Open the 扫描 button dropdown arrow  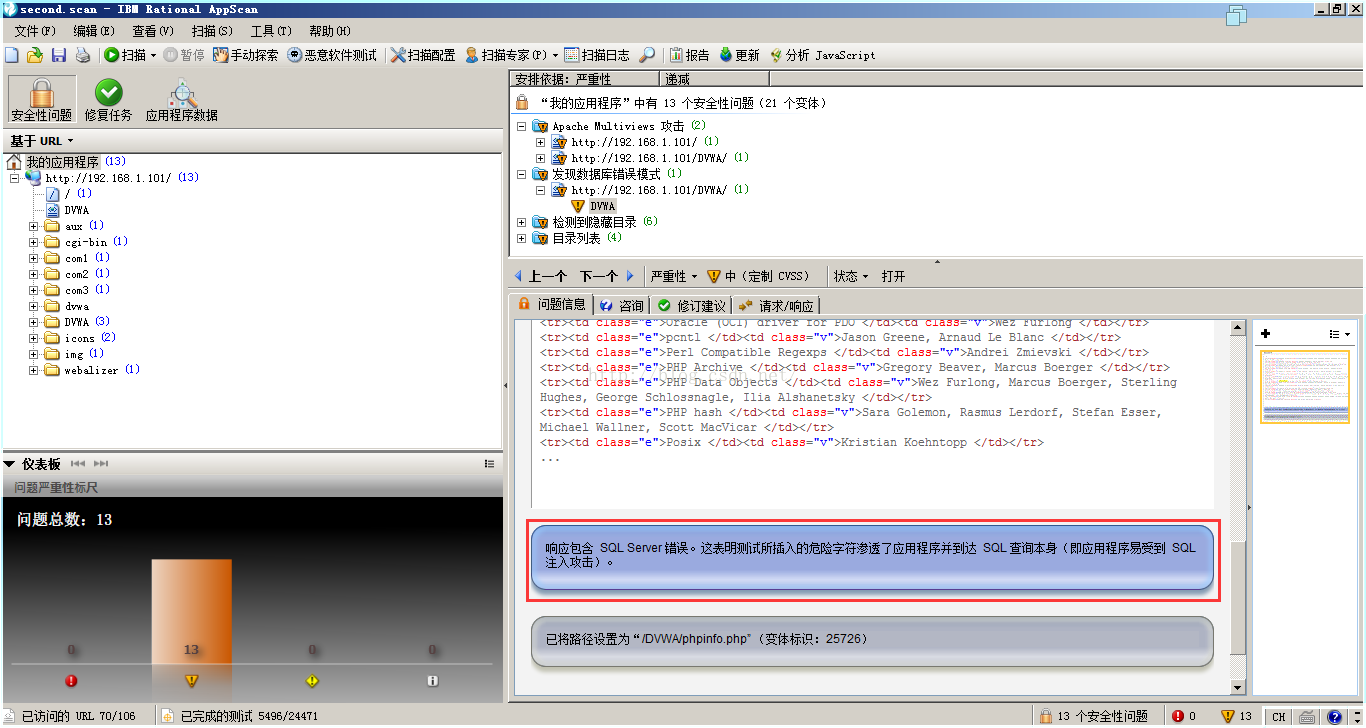(153, 55)
